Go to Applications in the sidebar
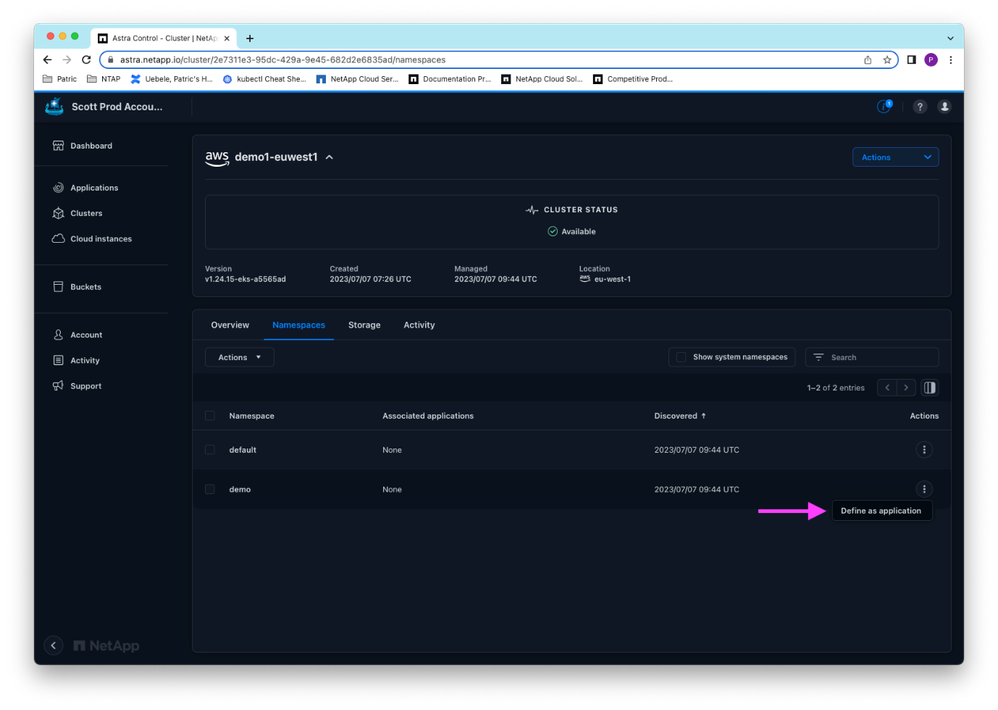 pyautogui.click(x=85, y=188)
